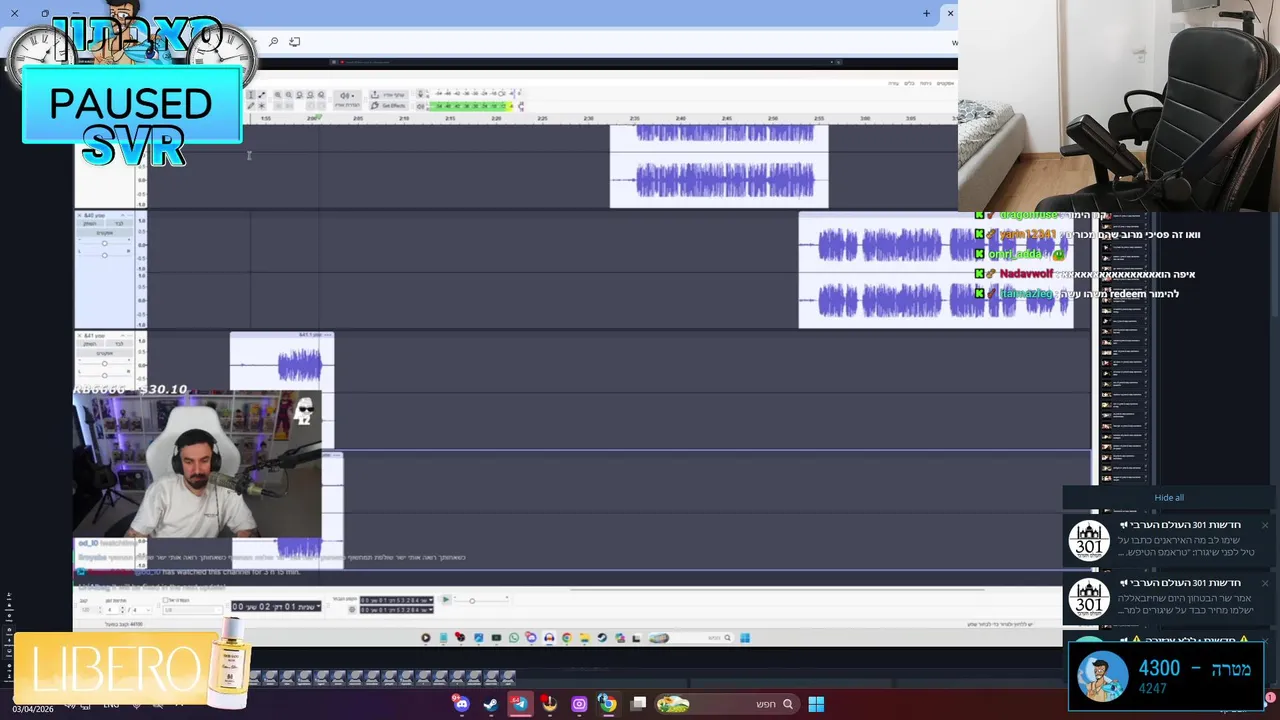Open the second 301 news notification
The image size is (1280, 720).
(x=1167, y=598)
